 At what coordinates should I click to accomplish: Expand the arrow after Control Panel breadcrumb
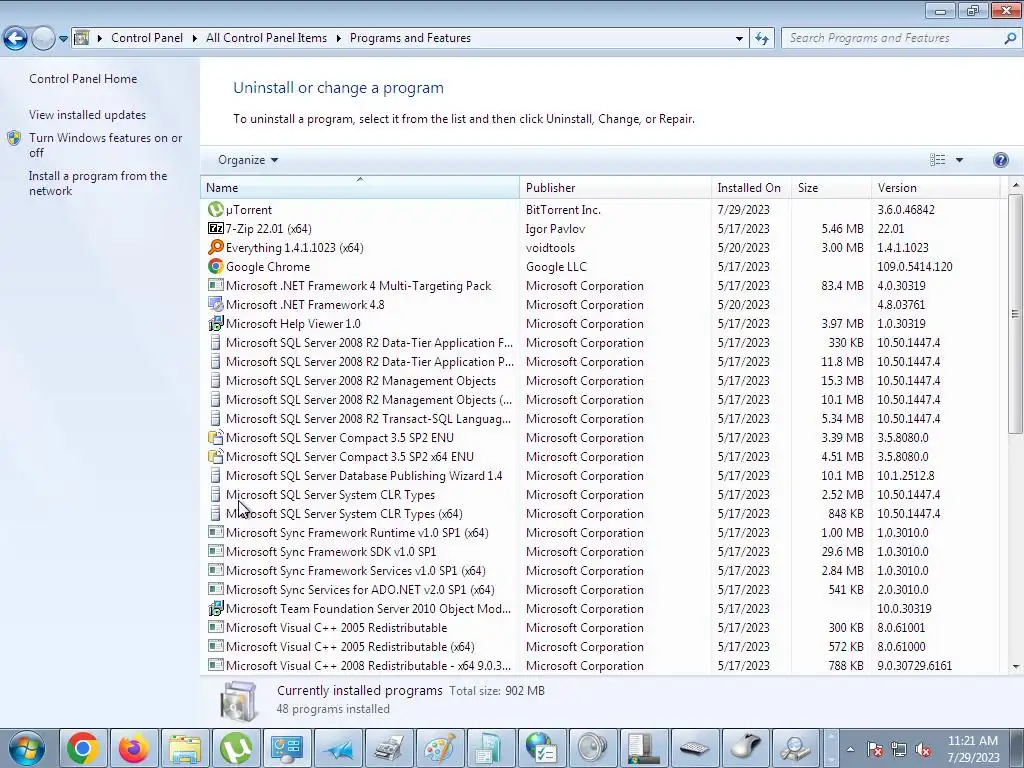tap(195, 38)
